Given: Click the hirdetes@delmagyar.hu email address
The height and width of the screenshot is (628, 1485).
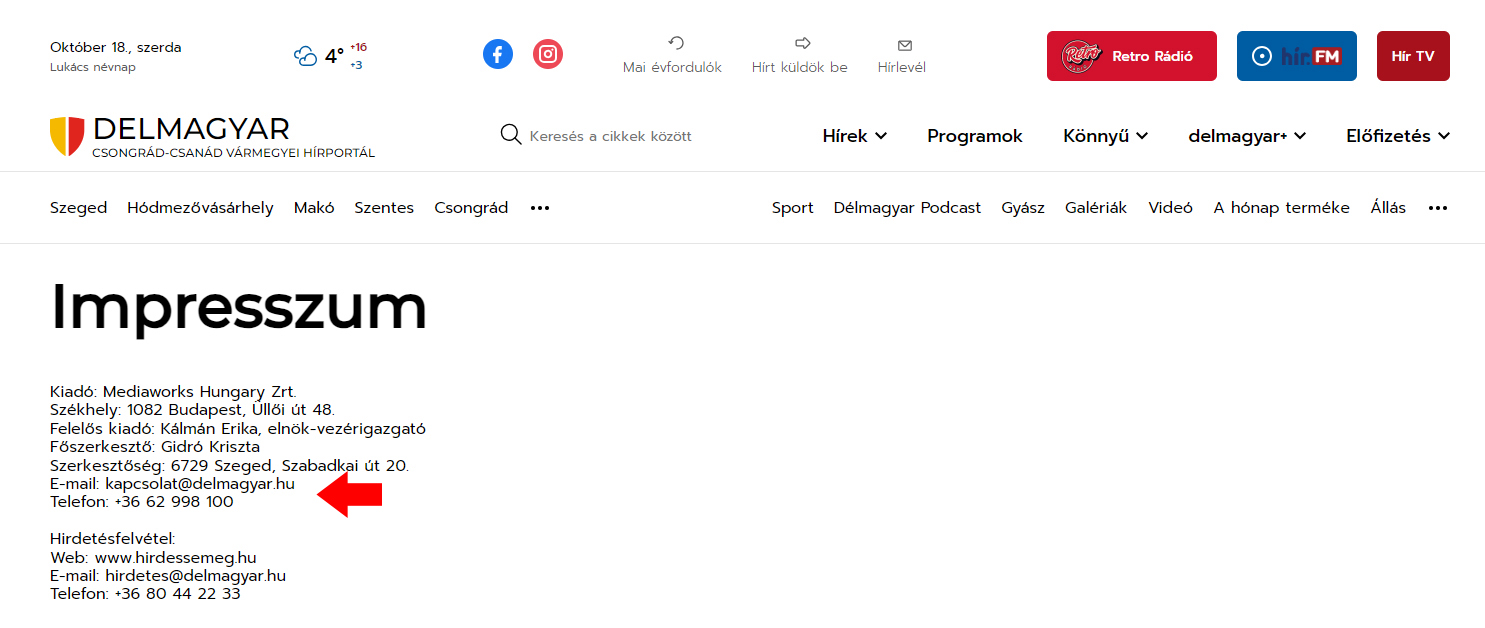Looking at the screenshot, I should point(195,575).
